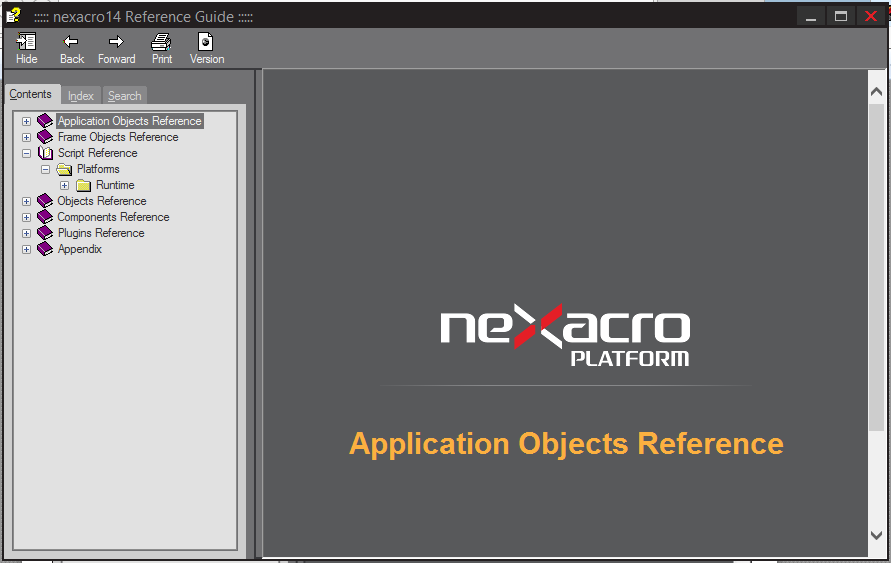Image resolution: width=891 pixels, height=563 pixels.
Task: Switch to the Index tab
Action: (81, 96)
